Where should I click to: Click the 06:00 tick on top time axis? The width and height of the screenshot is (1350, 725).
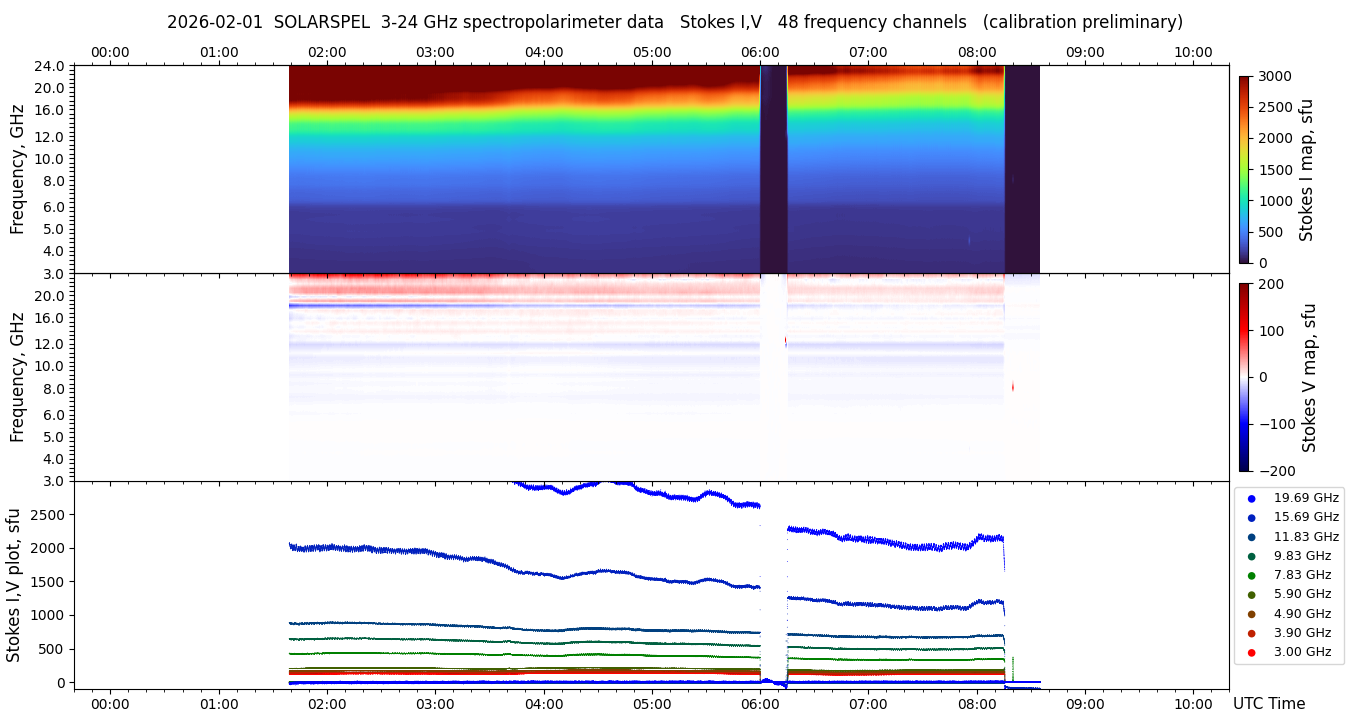pos(760,52)
